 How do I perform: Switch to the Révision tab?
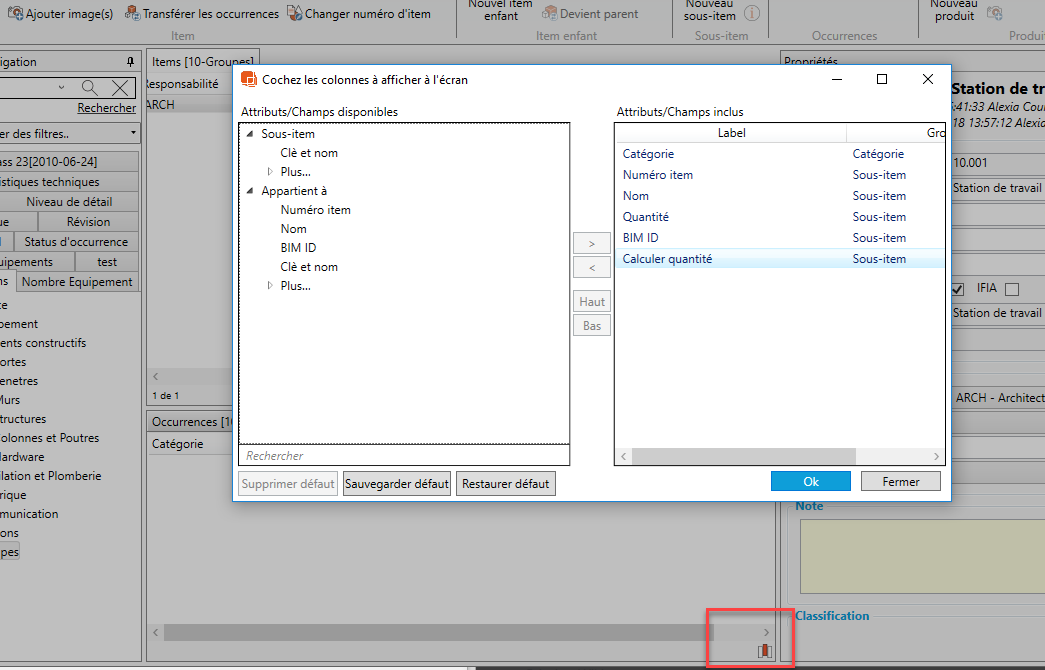pos(88,222)
